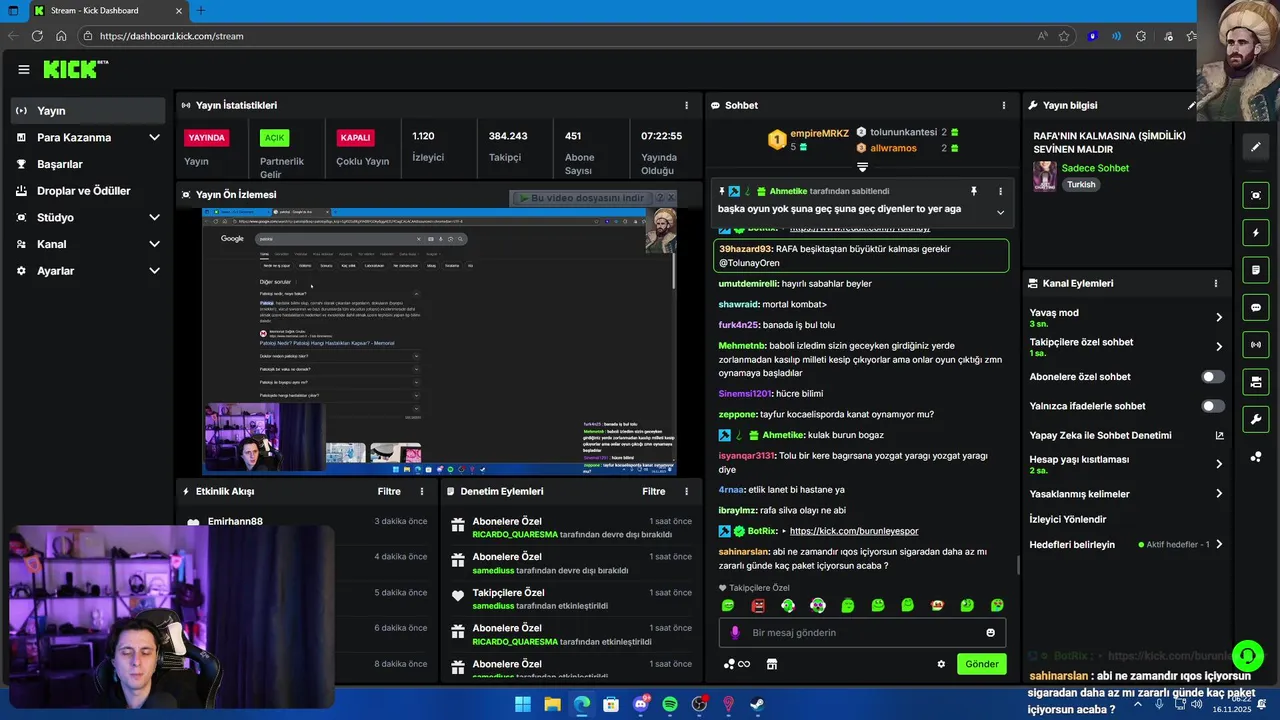Click the broadcast signal sidebar icon
This screenshot has height=720, width=1280.
pyautogui.click(x=1256, y=345)
